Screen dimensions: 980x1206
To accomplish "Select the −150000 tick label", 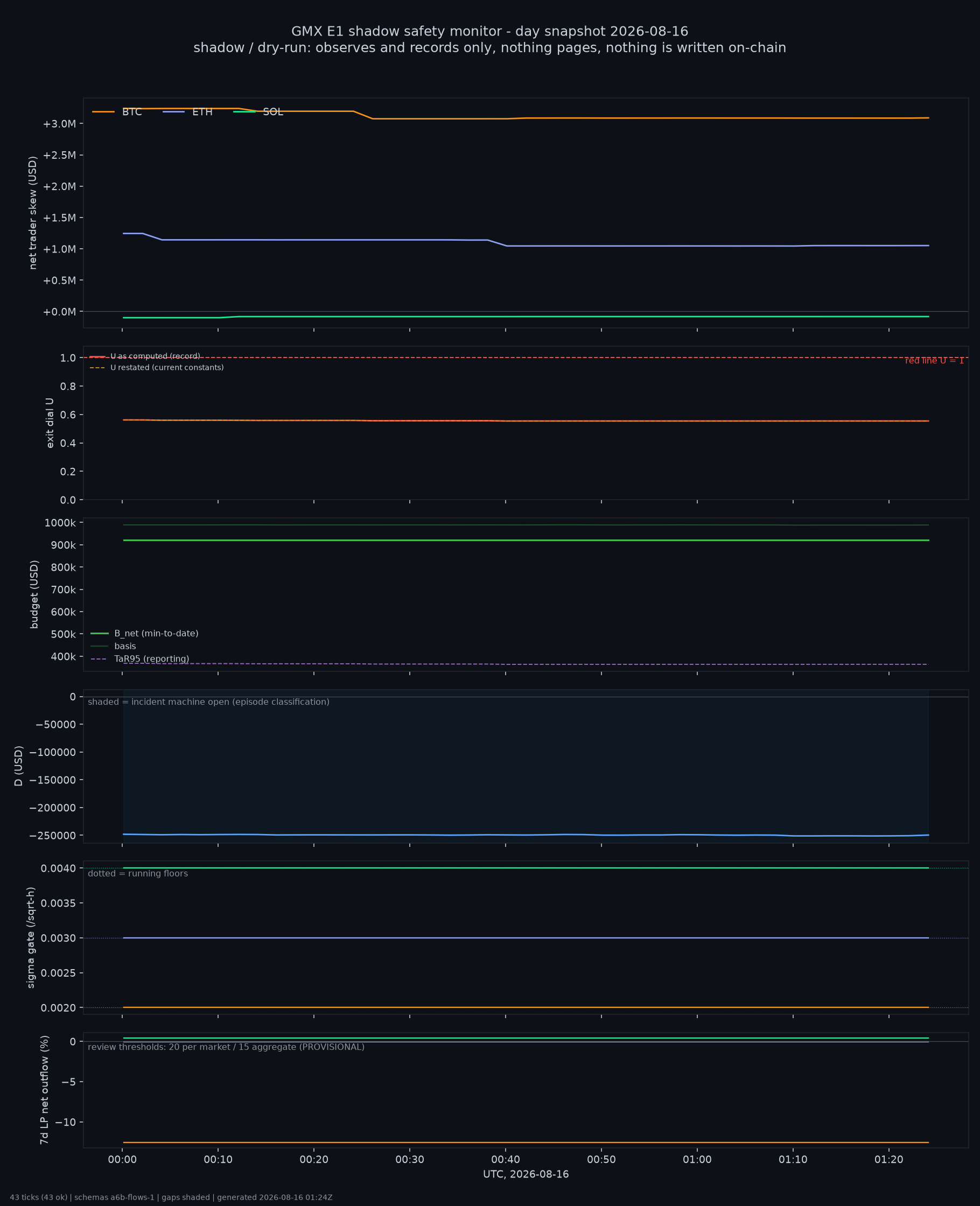I will [53, 780].
